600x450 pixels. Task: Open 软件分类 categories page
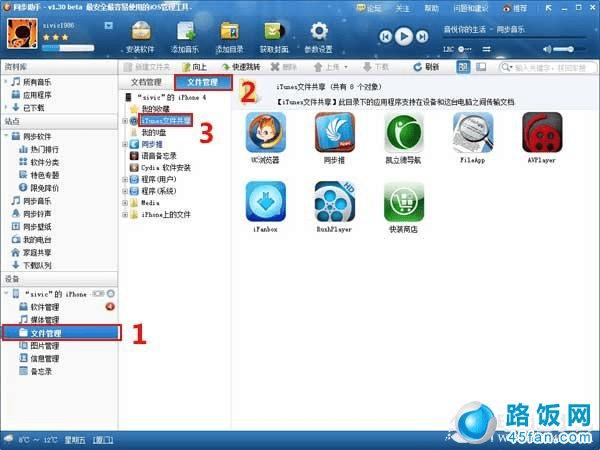pyautogui.click(x=44, y=162)
